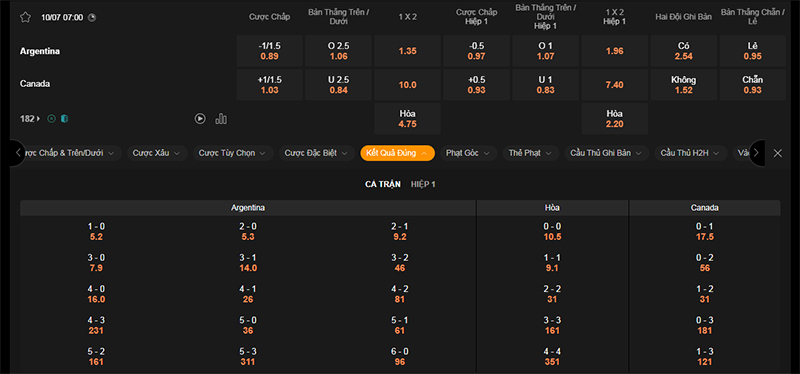This screenshot has width=800, height=374.
Task: Expand the Cược Xâu category
Action: (157, 153)
